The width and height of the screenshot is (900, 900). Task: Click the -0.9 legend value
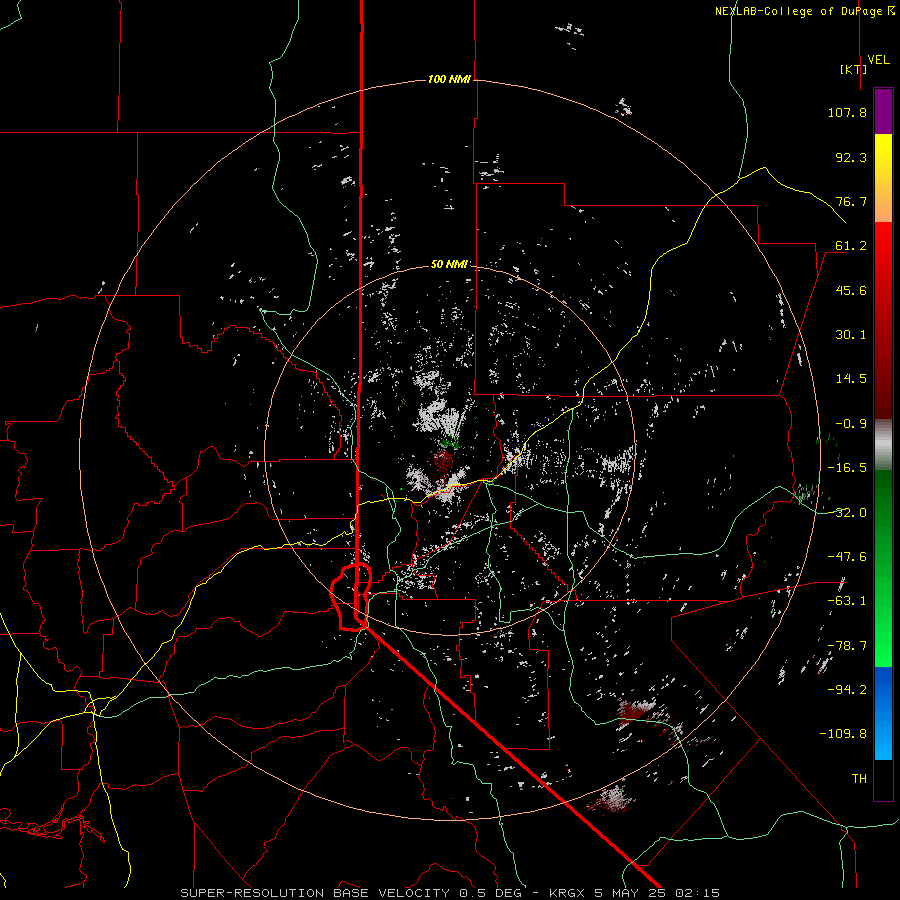tap(851, 424)
